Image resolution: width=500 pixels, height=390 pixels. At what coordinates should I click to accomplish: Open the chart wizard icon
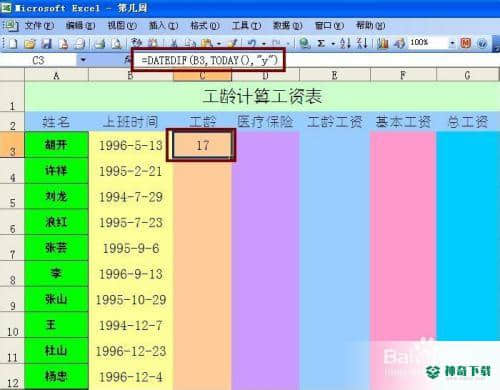(383, 43)
